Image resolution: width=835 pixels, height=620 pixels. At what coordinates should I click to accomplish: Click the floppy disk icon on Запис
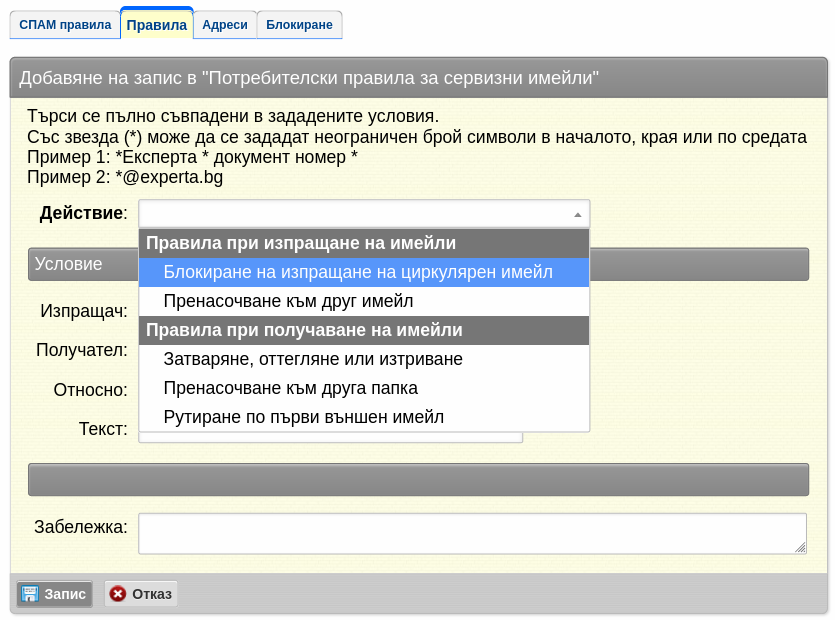tap(30, 593)
